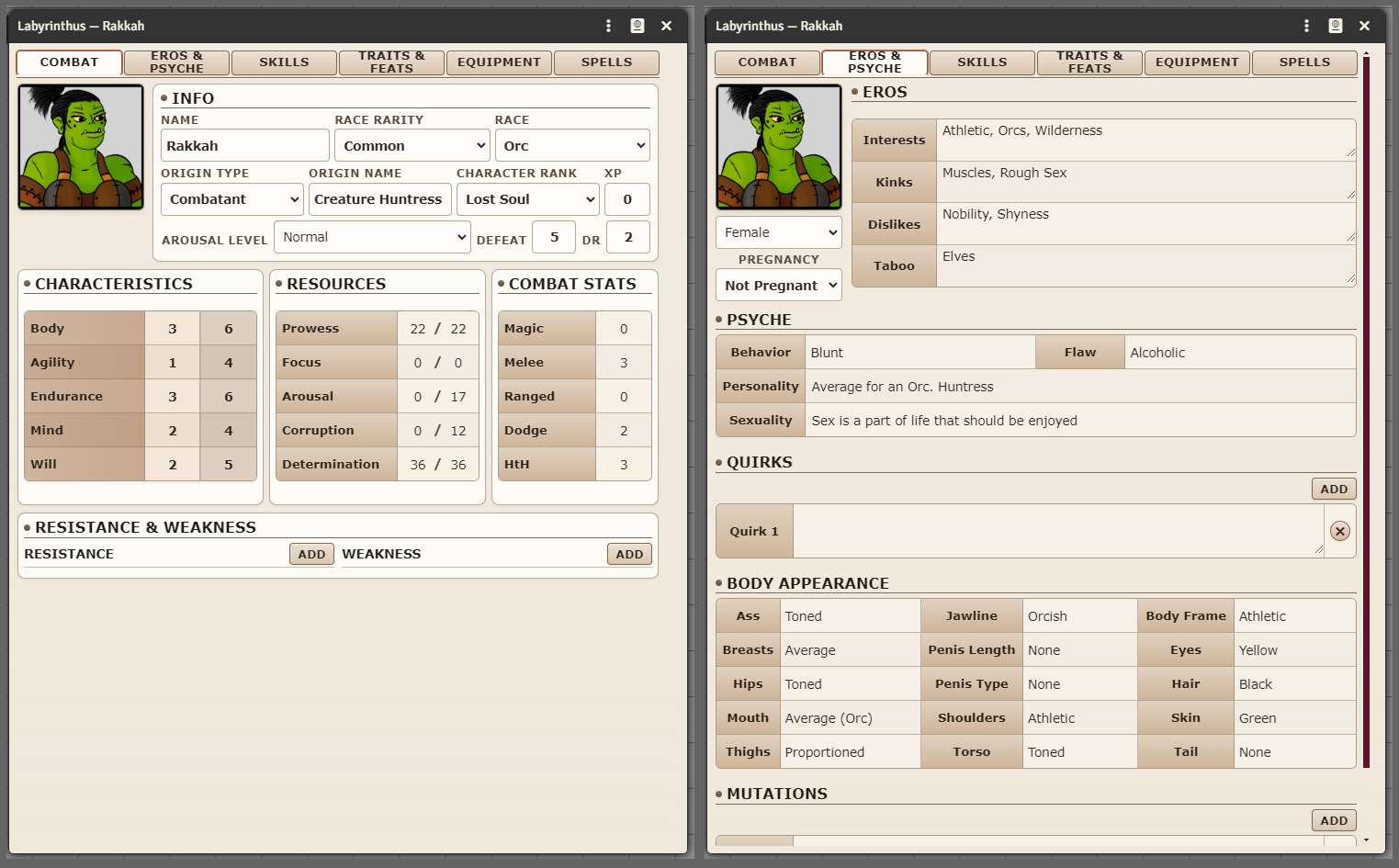Screen dimensions: 1399x868
Task: Expand the Race Rarity dropdown showing Common
Action: 412,146
